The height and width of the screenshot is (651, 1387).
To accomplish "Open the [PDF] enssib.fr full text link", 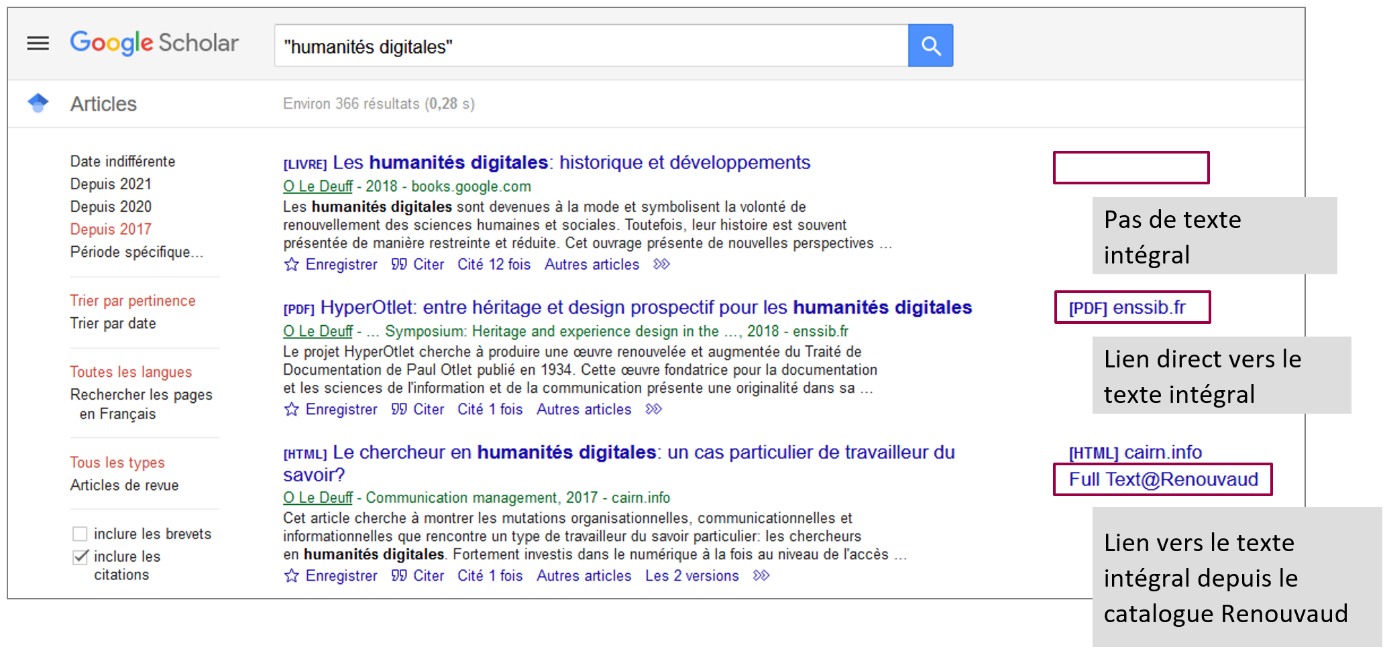I will tap(1128, 308).
